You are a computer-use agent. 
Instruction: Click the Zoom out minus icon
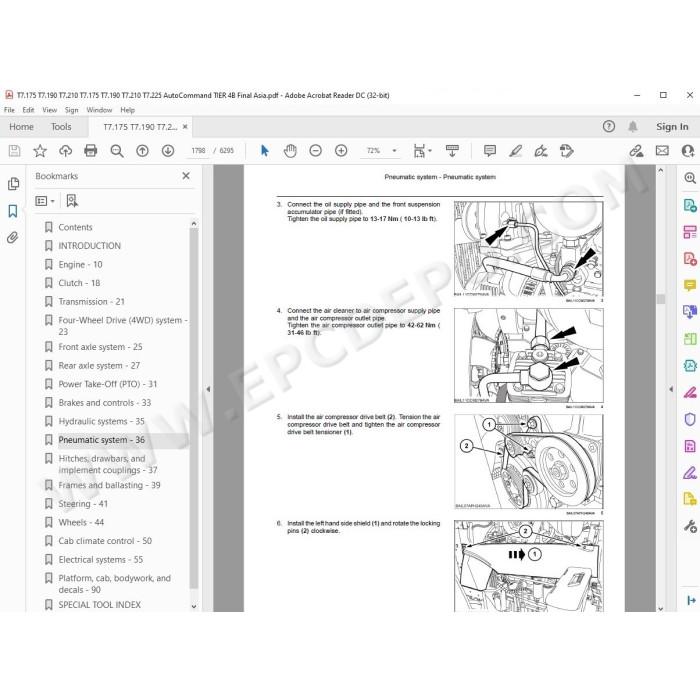316,151
